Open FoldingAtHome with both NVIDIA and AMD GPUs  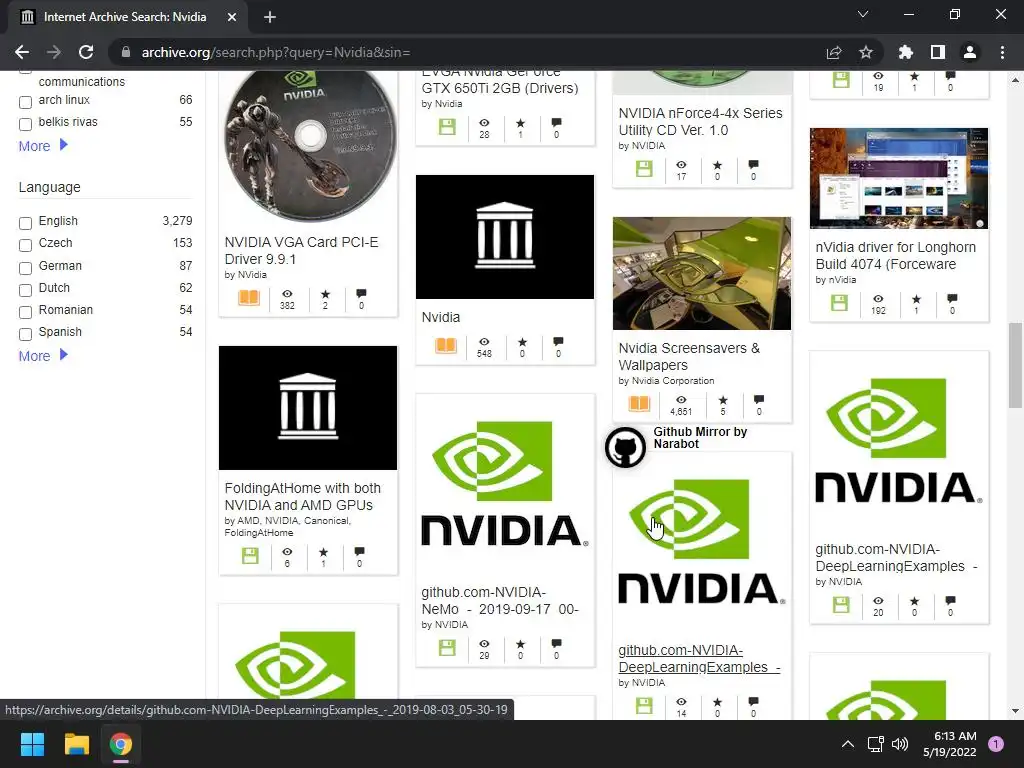(x=302, y=496)
